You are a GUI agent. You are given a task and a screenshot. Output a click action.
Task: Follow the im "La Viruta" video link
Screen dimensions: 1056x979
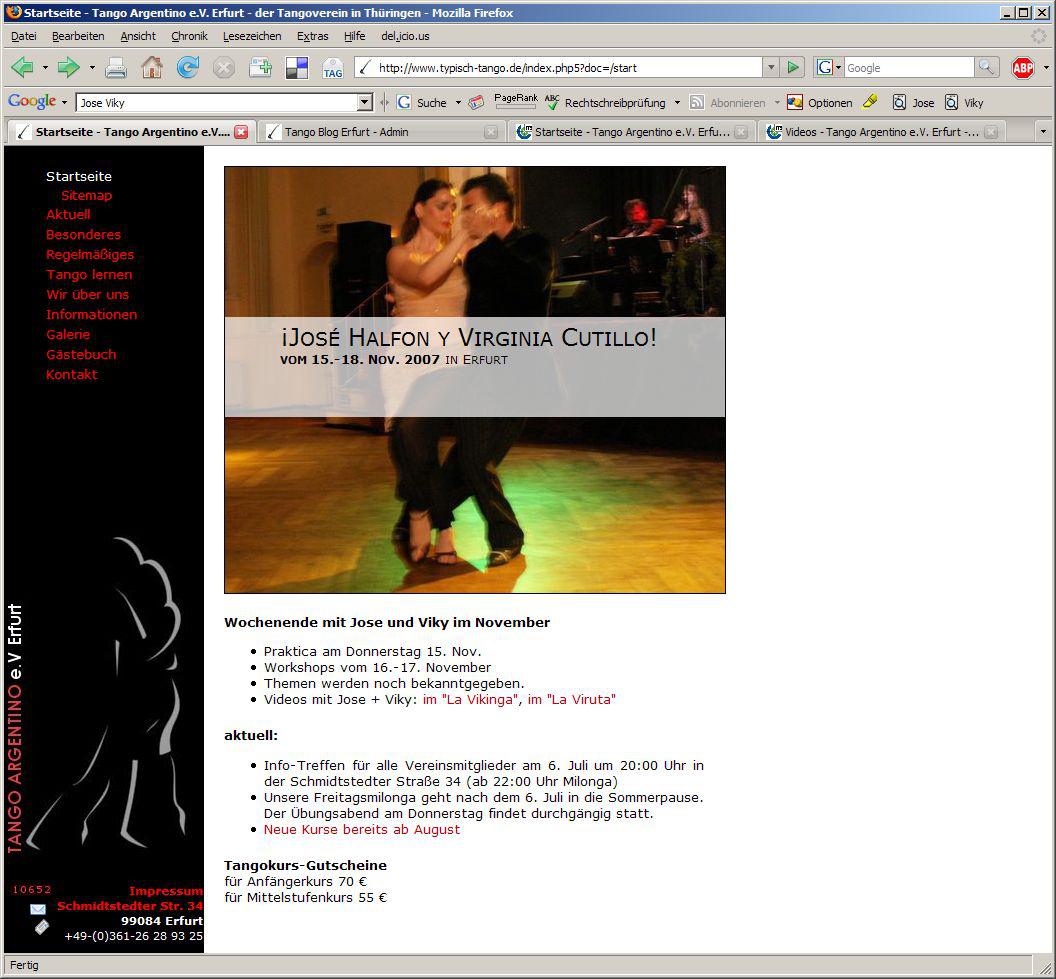571,699
